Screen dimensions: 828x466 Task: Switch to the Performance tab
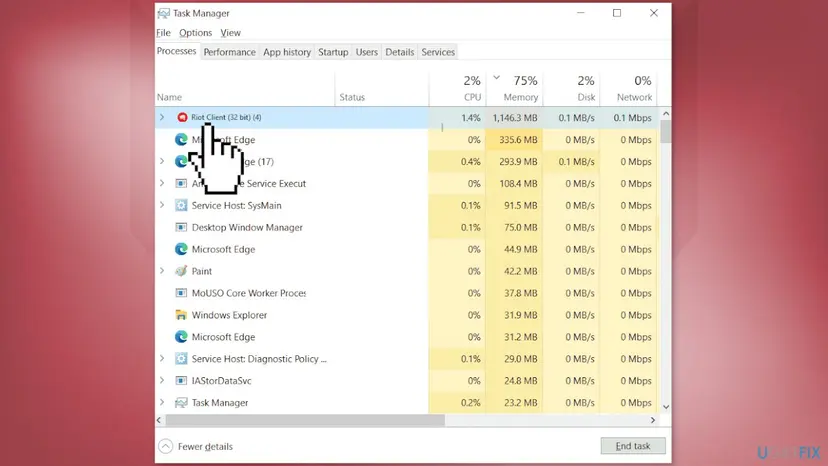(x=229, y=52)
